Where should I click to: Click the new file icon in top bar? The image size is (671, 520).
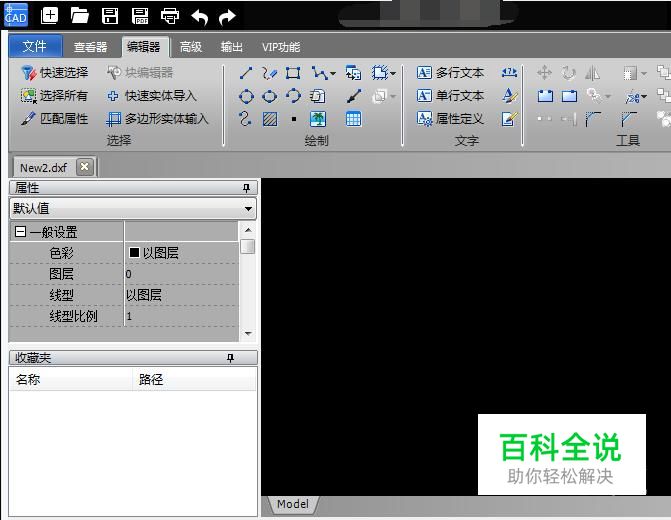click(x=49, y=16)
